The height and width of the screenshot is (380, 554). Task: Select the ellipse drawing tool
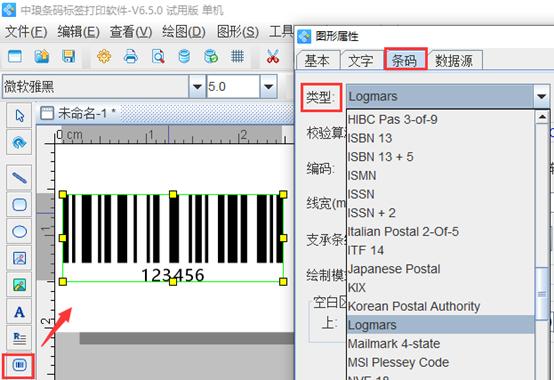click(19, 232)
